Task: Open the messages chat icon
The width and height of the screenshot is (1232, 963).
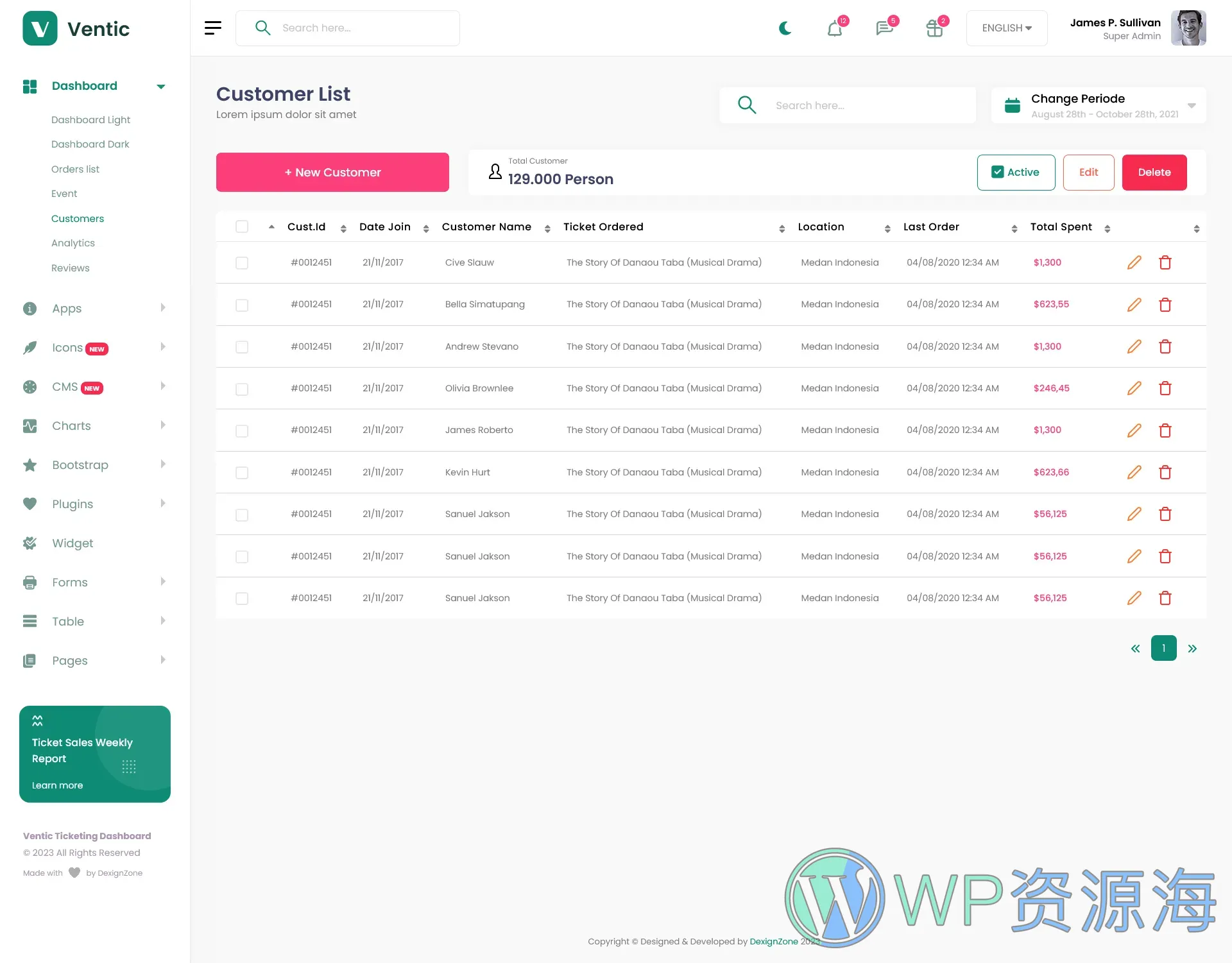Action: 886,28
